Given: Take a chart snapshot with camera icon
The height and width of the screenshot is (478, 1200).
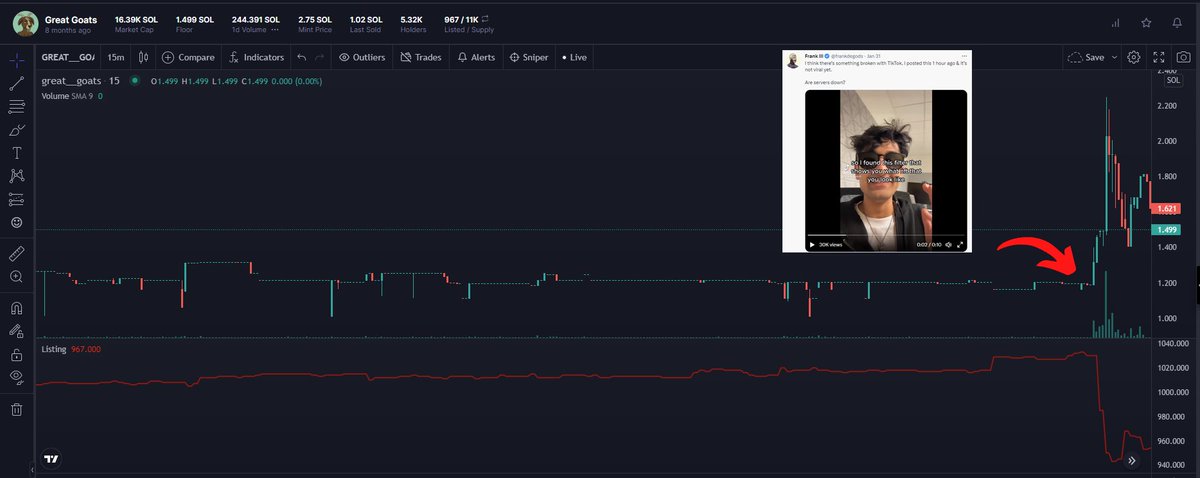Looking at the screenshot, I should pos(1183,58).
